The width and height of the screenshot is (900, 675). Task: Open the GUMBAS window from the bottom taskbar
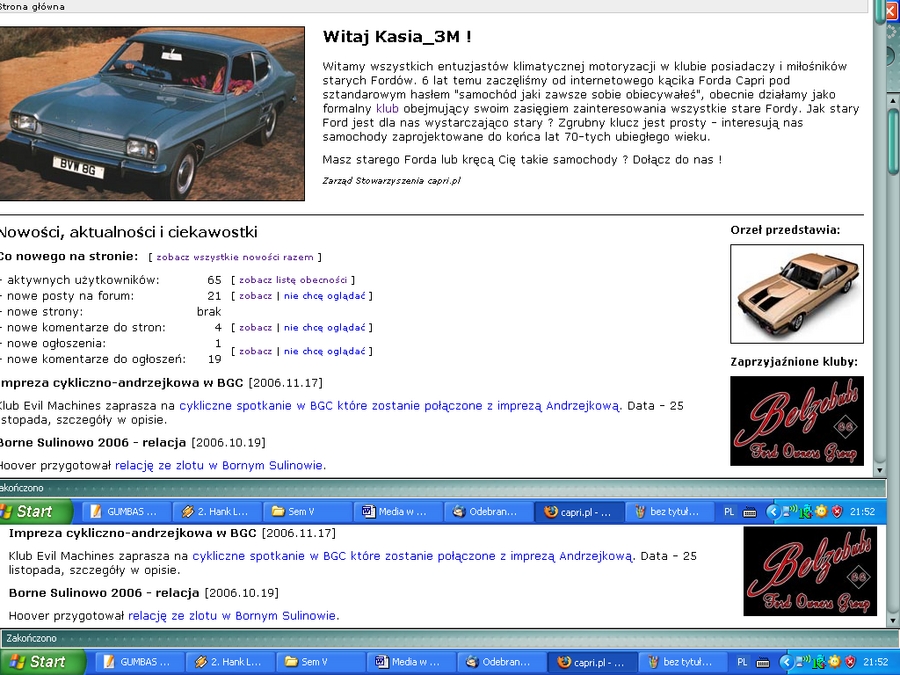point(140,662)
